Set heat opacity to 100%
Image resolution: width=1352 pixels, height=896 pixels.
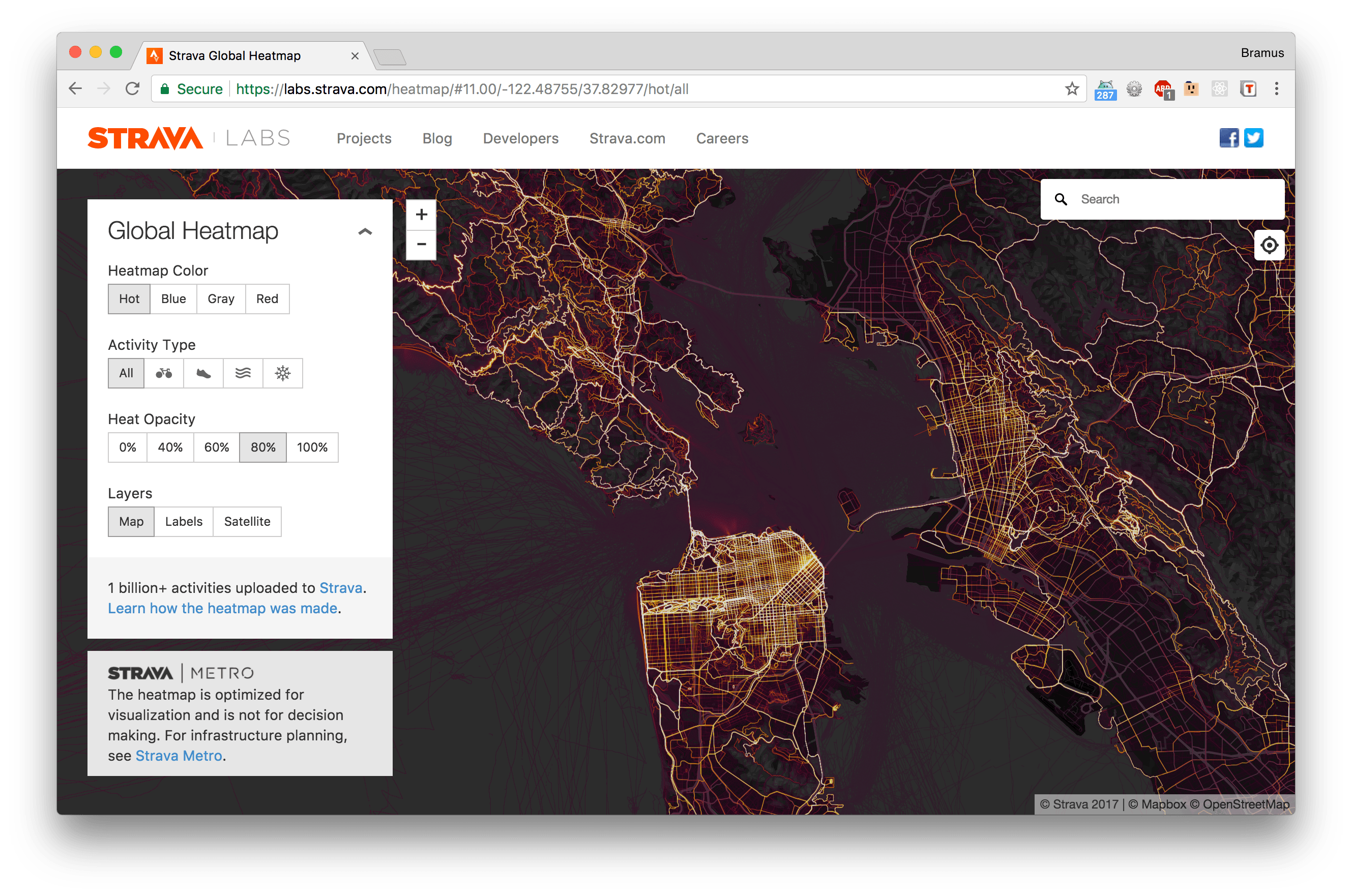pyautogui.click(x=312, y=447)
